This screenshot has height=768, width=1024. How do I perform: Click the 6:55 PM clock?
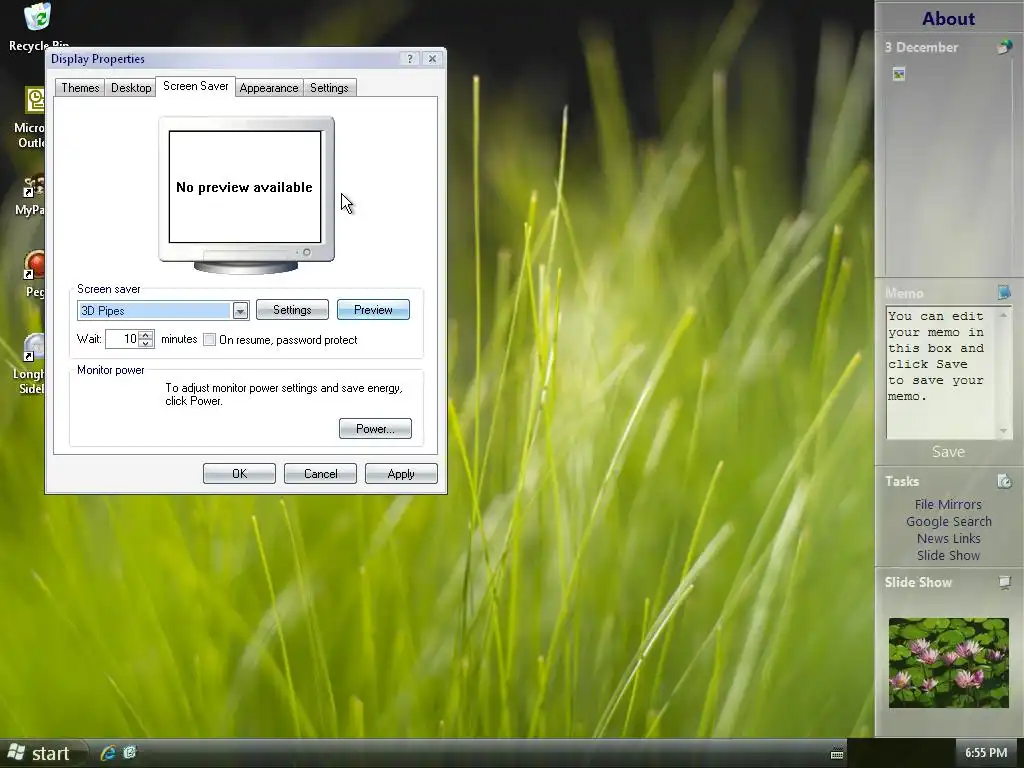(986, 752)
